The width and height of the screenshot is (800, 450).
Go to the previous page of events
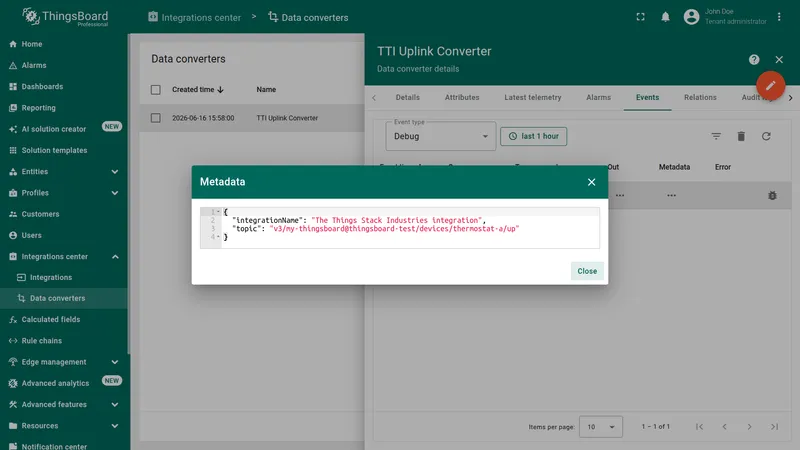[724, 427]
